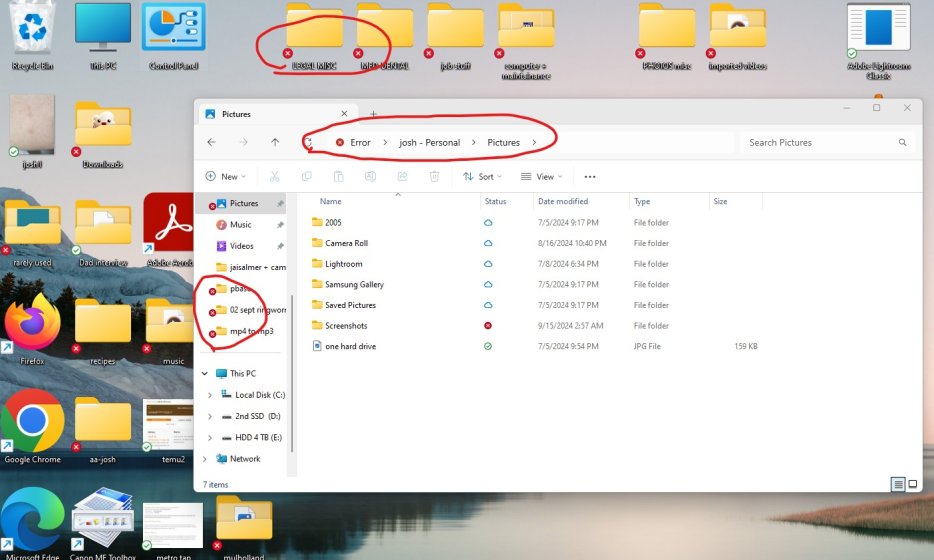
Task: Click the Refresh icon beside address bar
Action: [309, 143]
